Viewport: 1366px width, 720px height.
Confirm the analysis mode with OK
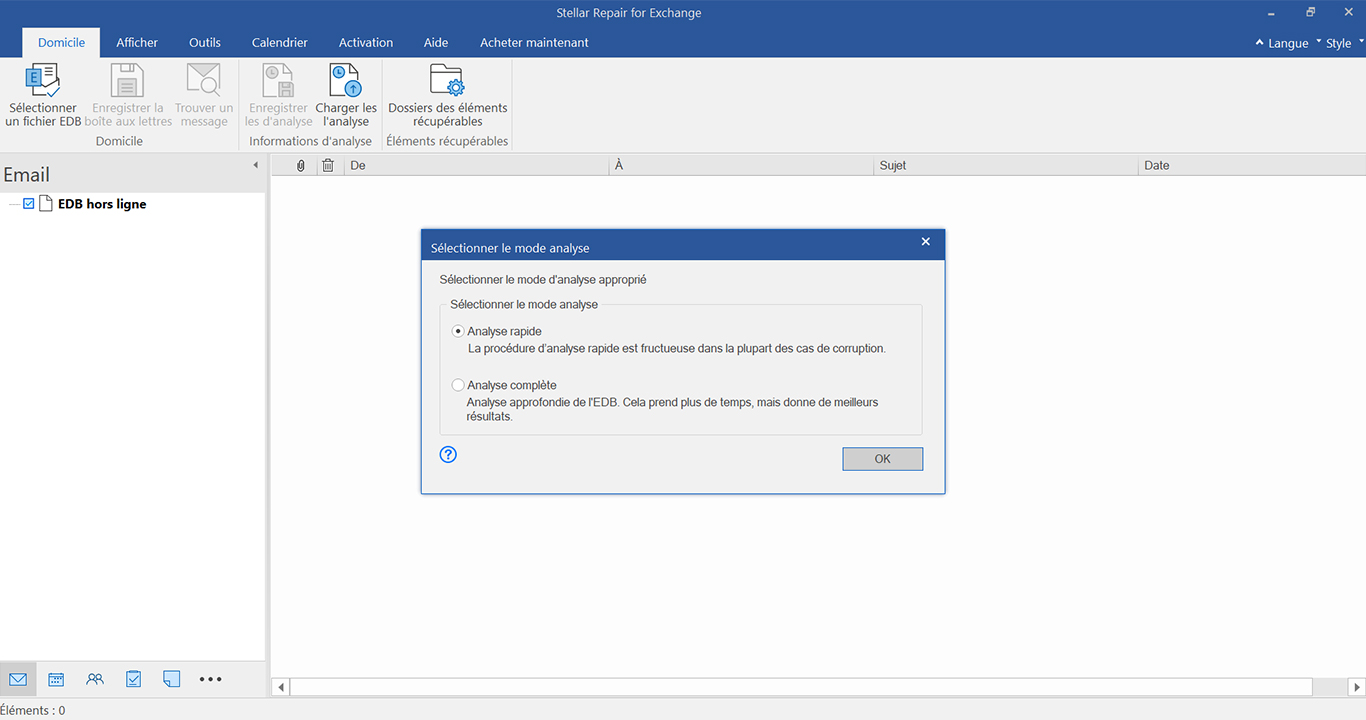(883, 459)
